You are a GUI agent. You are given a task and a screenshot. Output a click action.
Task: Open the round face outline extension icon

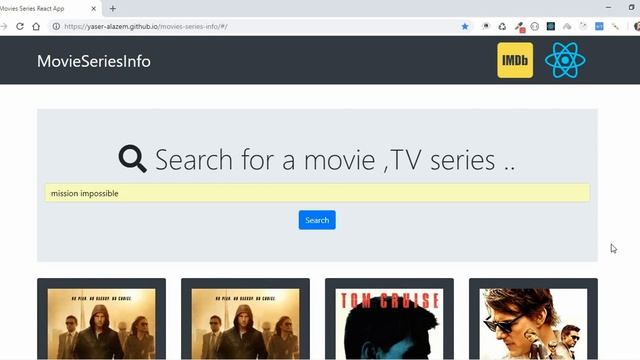(535, 27)
